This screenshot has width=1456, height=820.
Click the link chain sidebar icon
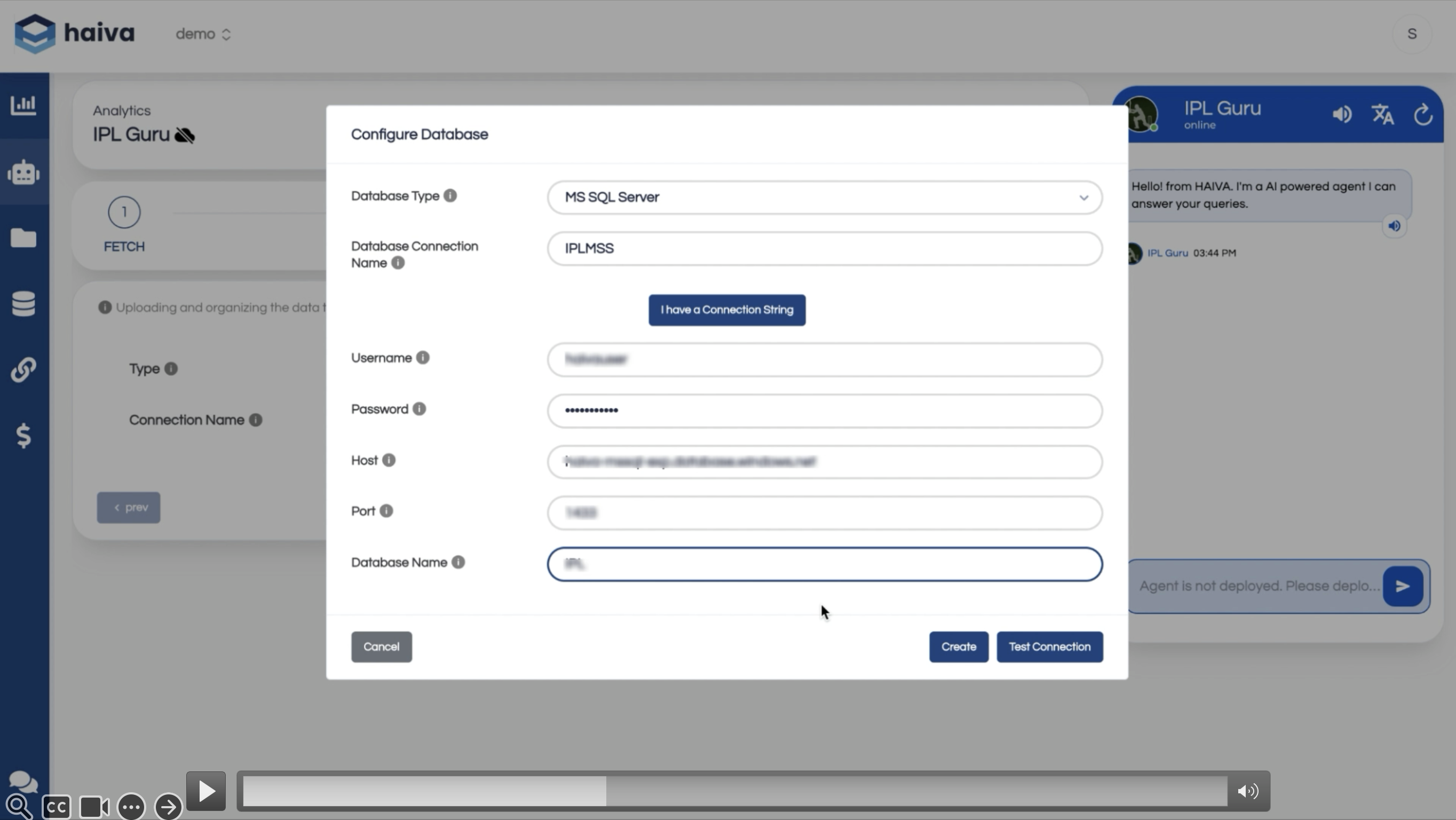point(23,370)
